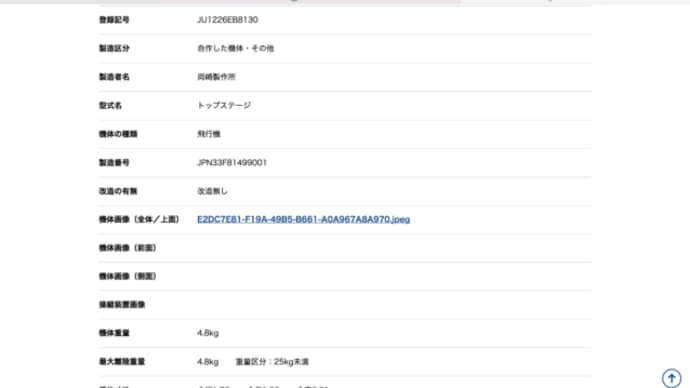Select the 飛行機 aircraft type value
This screenshot has width=690, height=388.
[x=209, y=134]
